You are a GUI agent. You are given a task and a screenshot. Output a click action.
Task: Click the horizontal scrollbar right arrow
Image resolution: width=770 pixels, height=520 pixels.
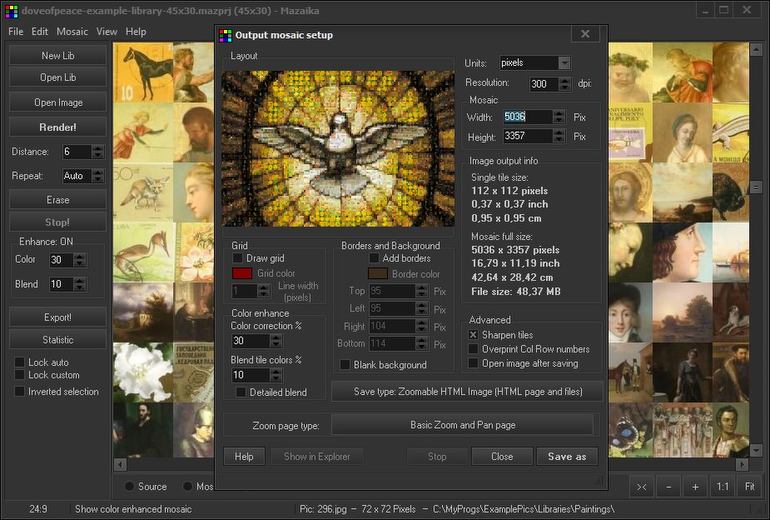[742, 465]
